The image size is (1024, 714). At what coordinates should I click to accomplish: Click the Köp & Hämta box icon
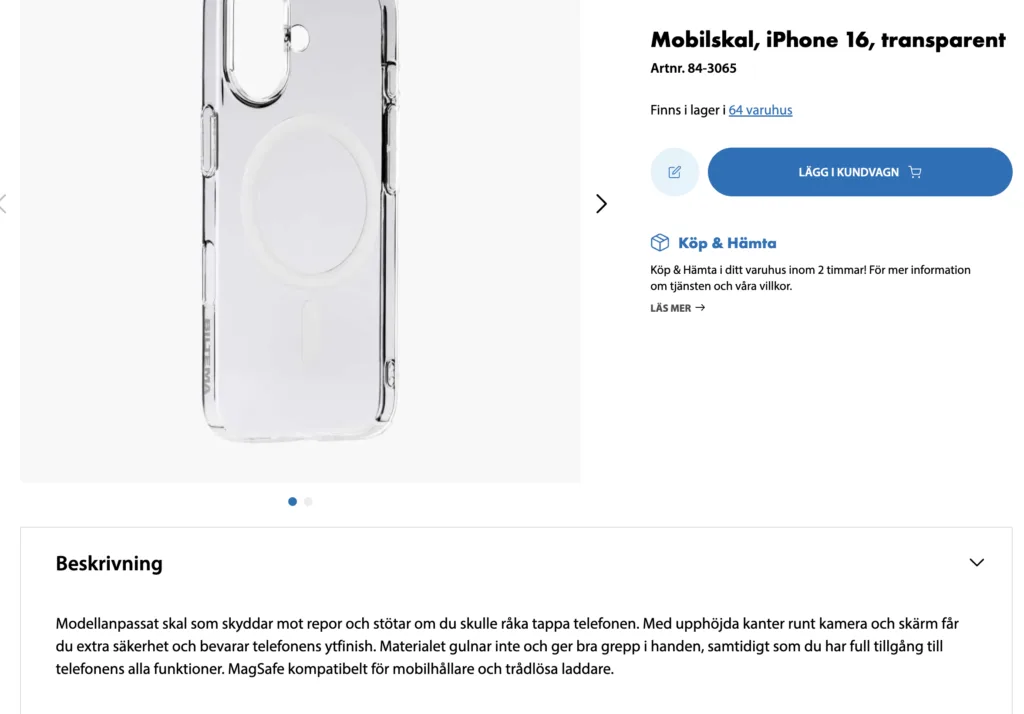[660, 243]
